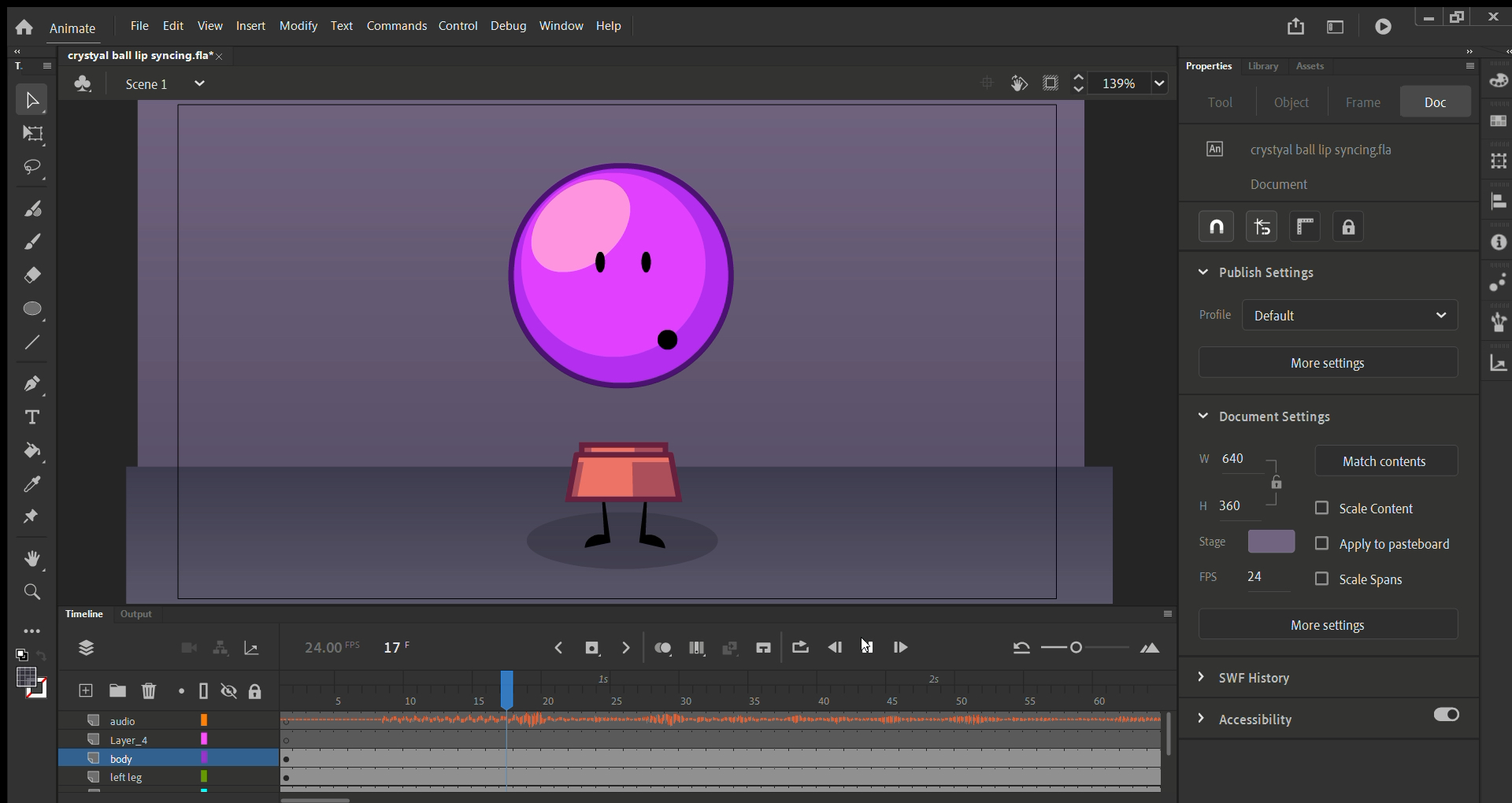Collapse the Document Settings section
Viewport: 1512px width, 803px height.
[1203, 416]
